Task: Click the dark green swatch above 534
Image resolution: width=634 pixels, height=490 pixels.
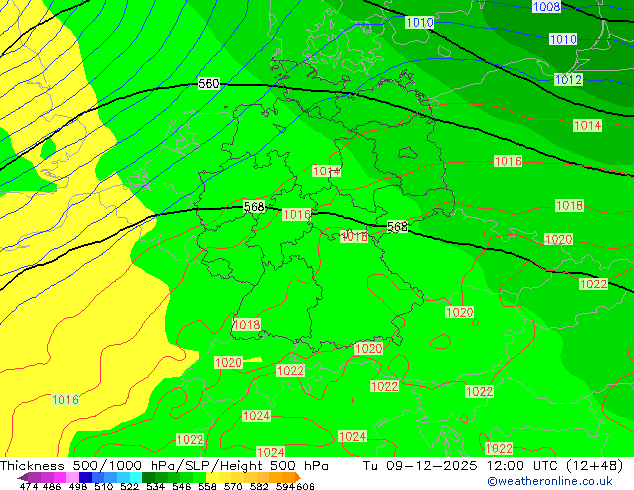Action: [148, 477]
